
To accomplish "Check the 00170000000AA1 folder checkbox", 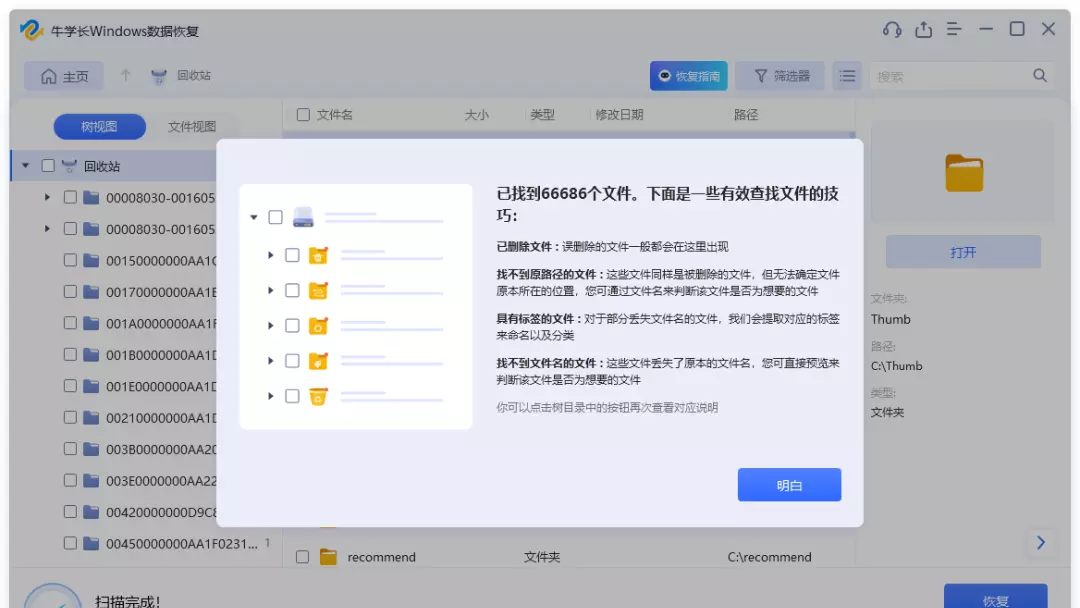I will click(70, 292).
